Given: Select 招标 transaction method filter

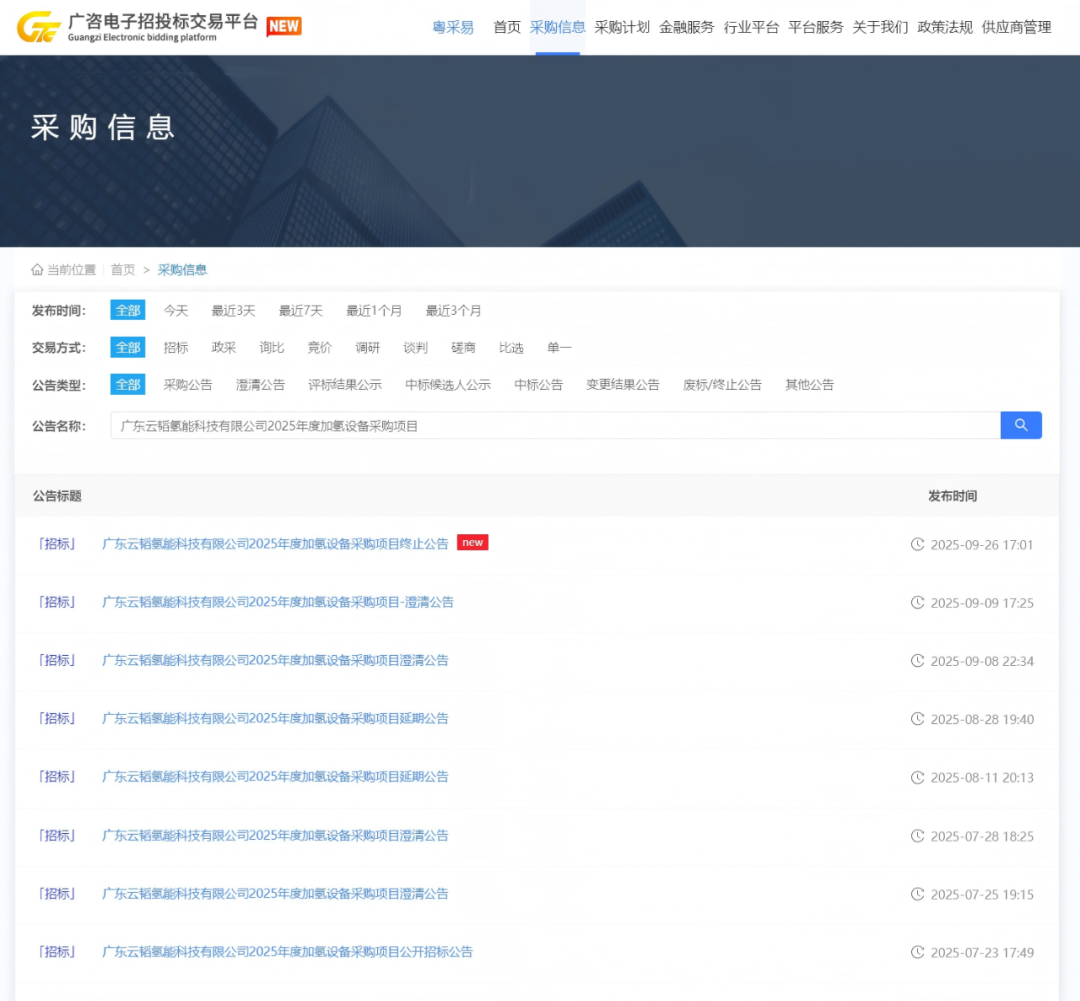Looking at the screenshot, I should click(x=176, y=348).
